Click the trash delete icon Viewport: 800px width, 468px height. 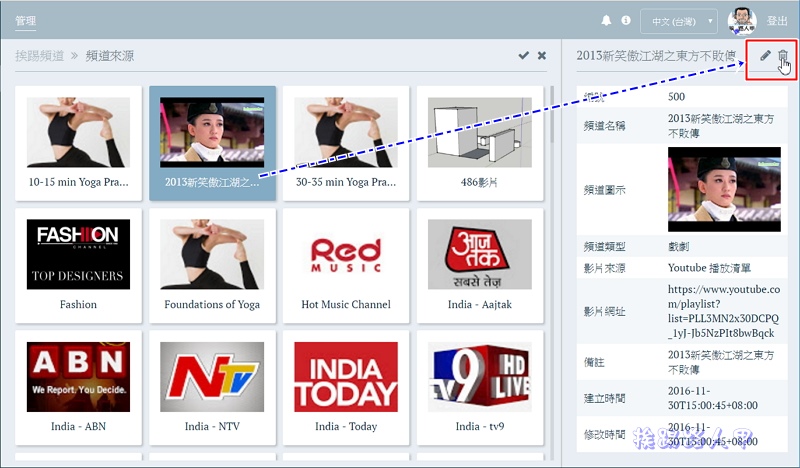click(783, 55)
